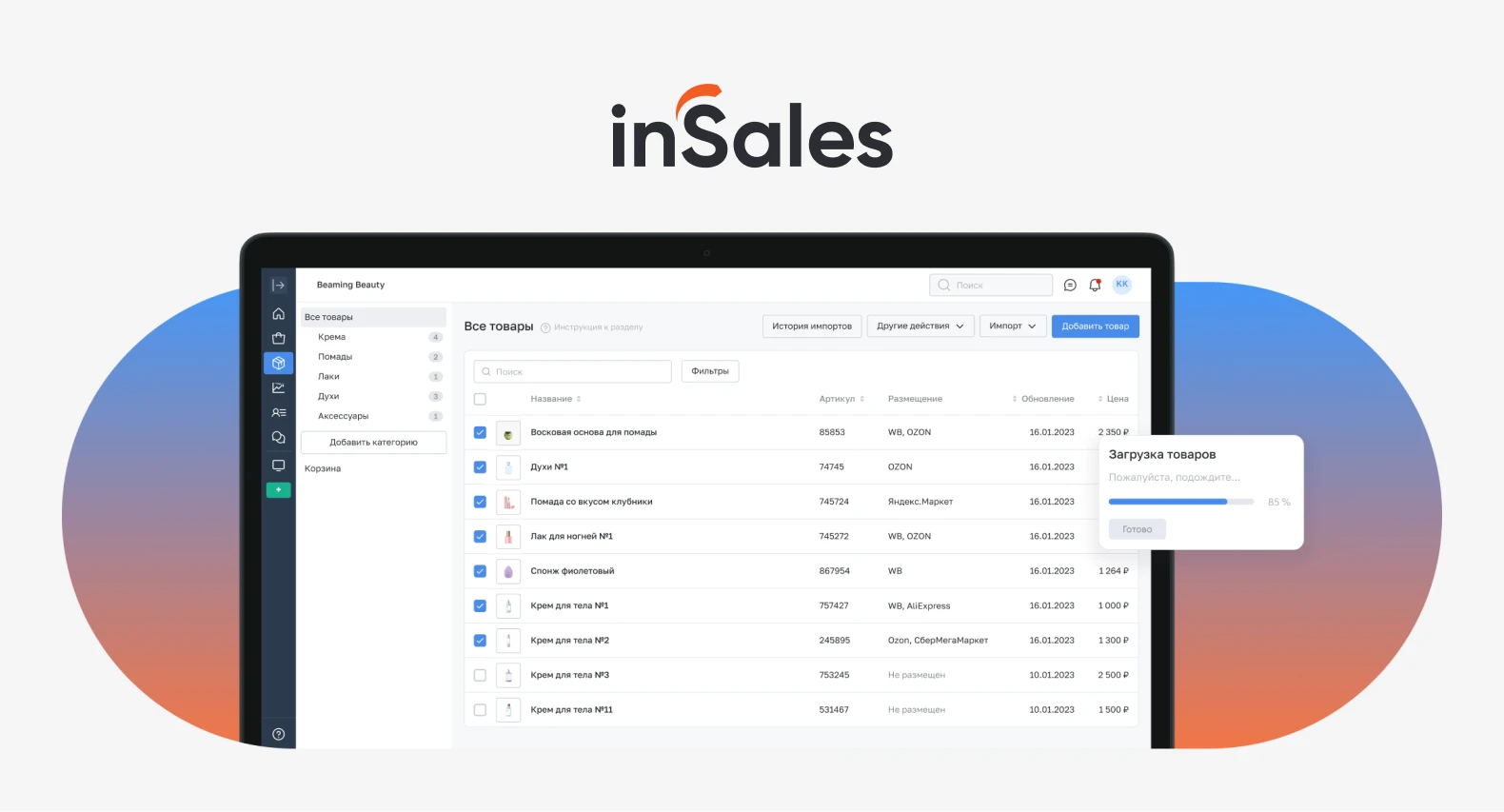Open product Спонж фиолетовый
Image resolution: width=1504 pixels, height=812 pixels.
pos(572,571)
